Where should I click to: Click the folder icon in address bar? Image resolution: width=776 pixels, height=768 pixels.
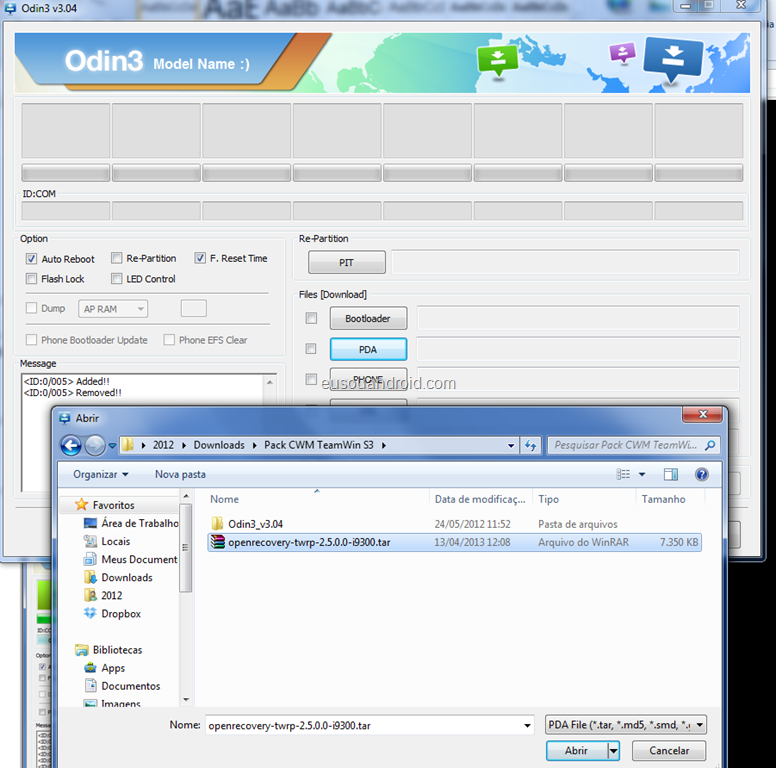tap(128, 445)
